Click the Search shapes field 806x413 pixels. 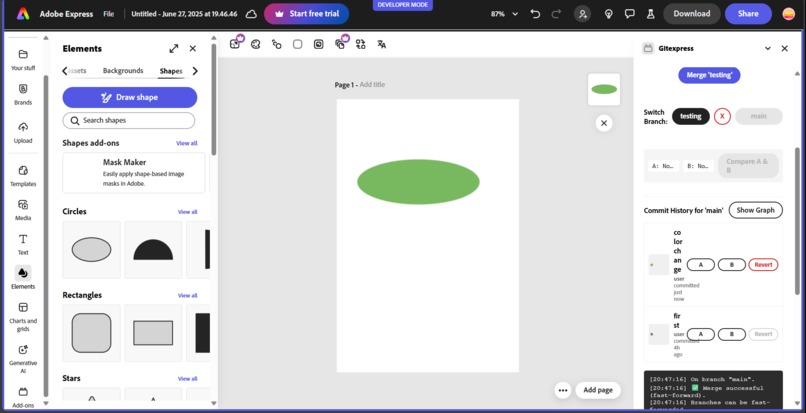pyautogui.click(x=129, y=120)
